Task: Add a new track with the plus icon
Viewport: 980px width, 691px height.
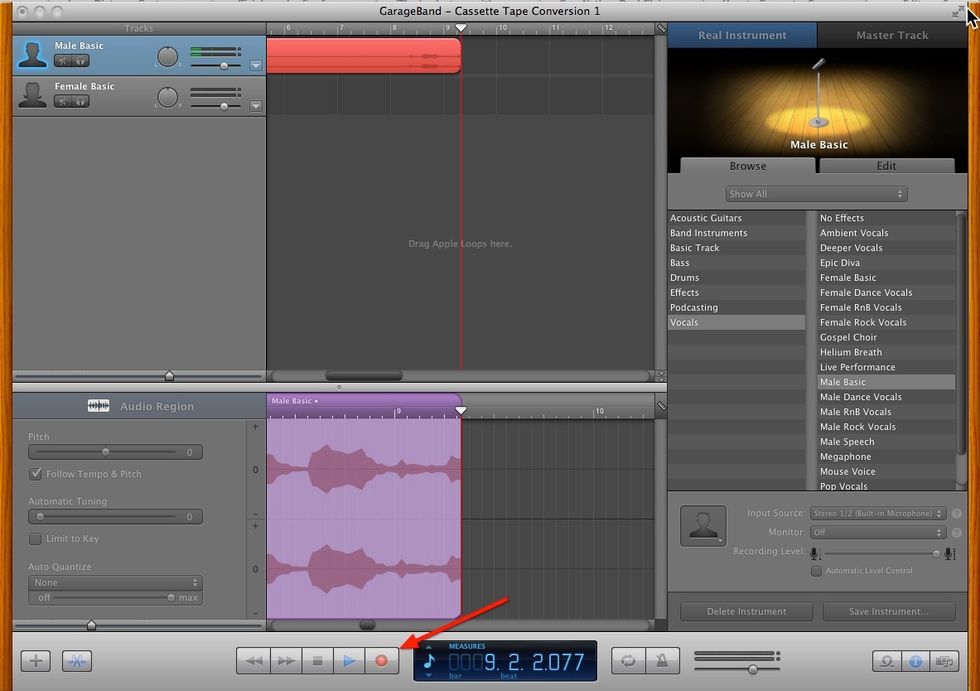Action: 34,660
